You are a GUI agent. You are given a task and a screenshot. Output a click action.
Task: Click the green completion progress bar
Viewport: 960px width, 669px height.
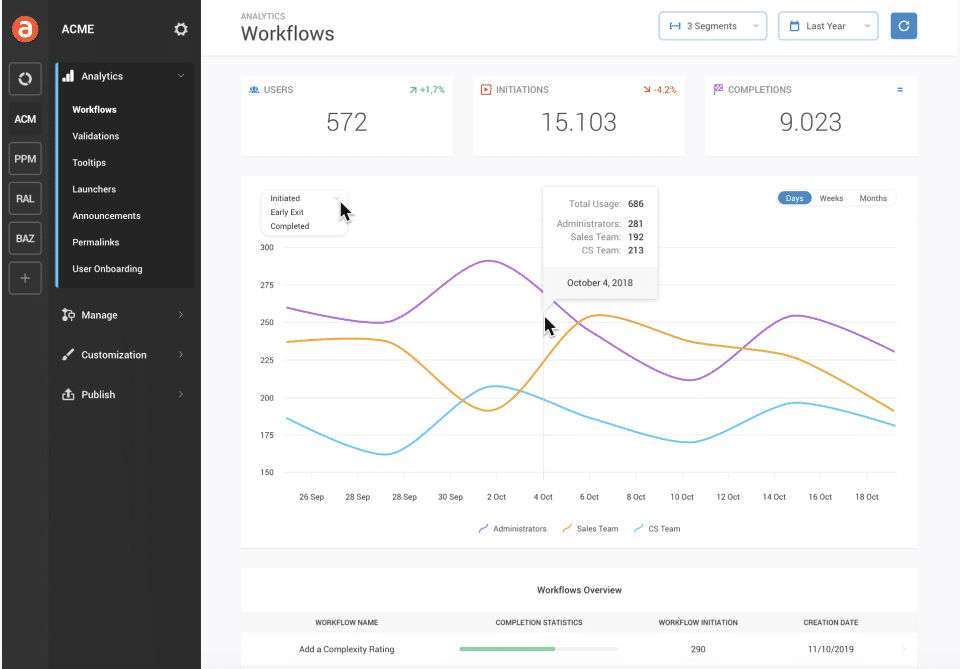coord(507,649)
